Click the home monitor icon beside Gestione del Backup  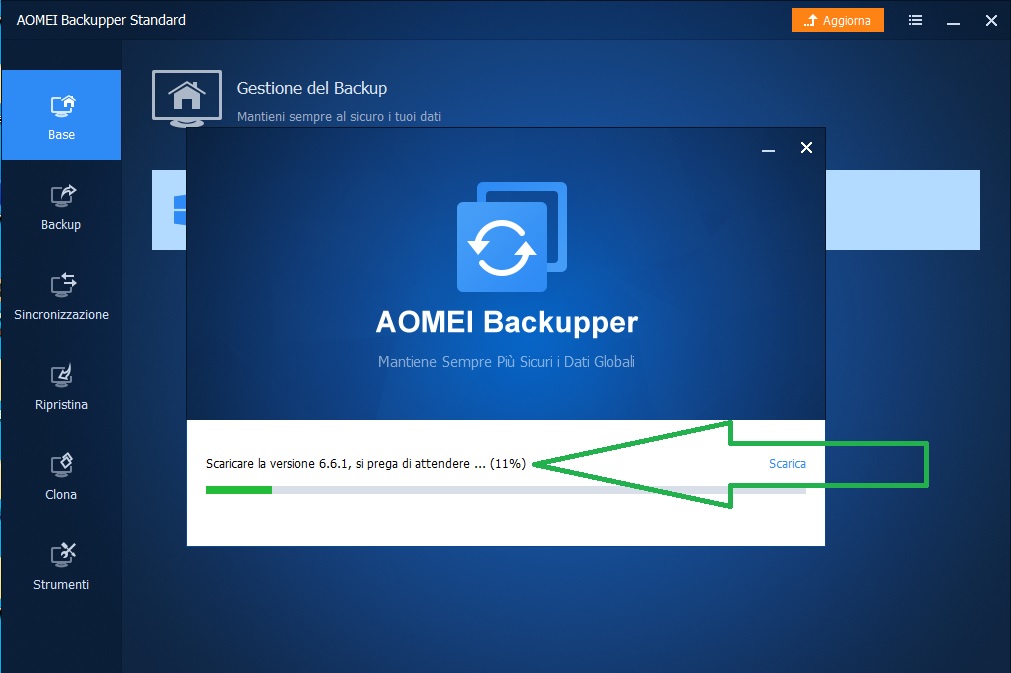point(187,98)
